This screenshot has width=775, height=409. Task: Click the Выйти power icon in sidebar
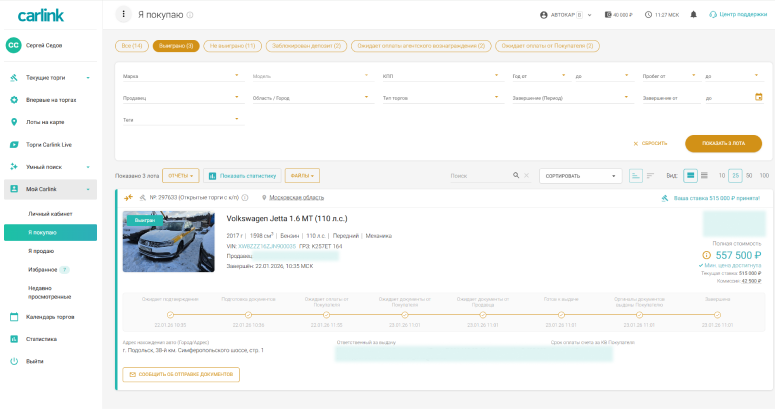coord(15,361)
